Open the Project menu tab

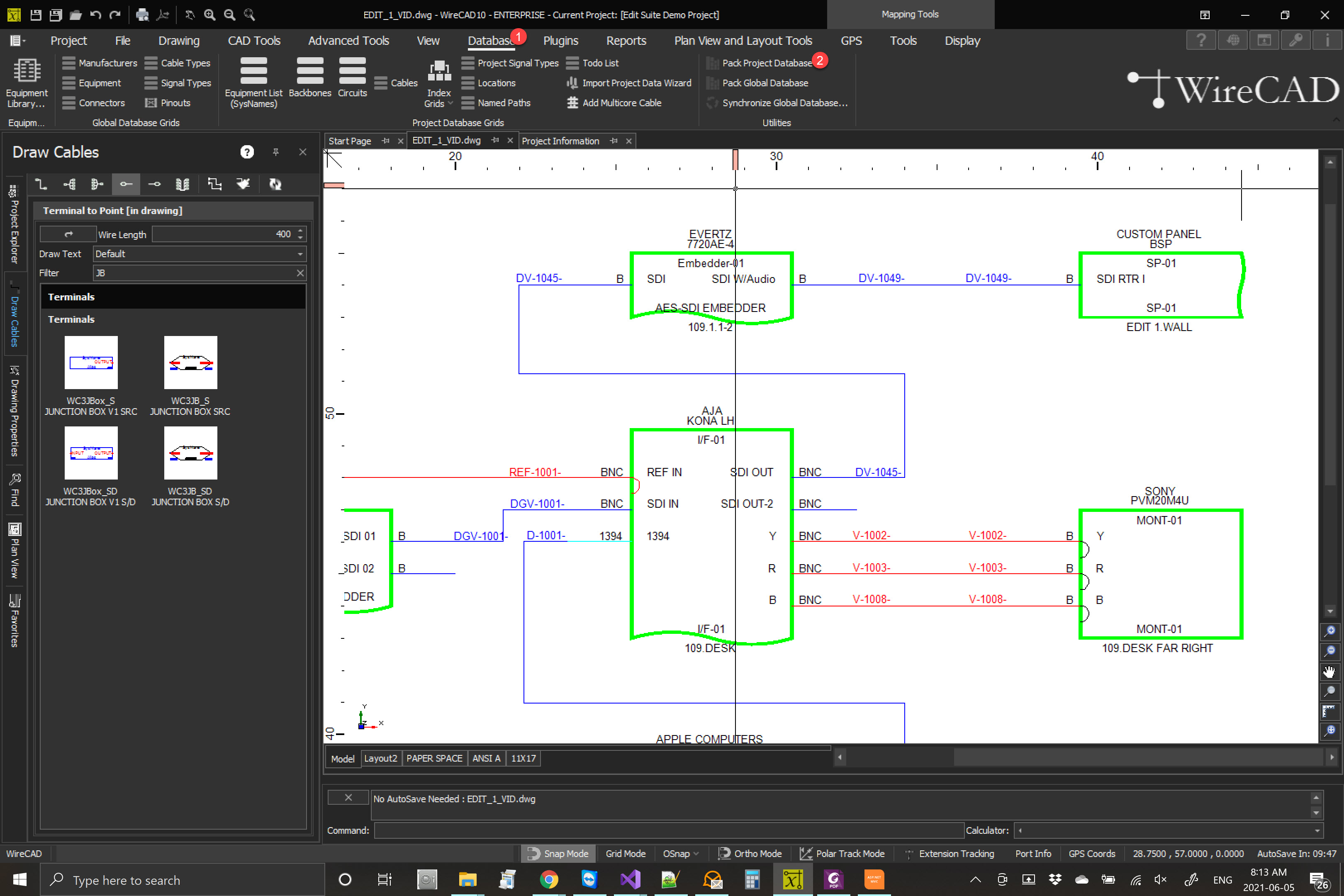68,41
